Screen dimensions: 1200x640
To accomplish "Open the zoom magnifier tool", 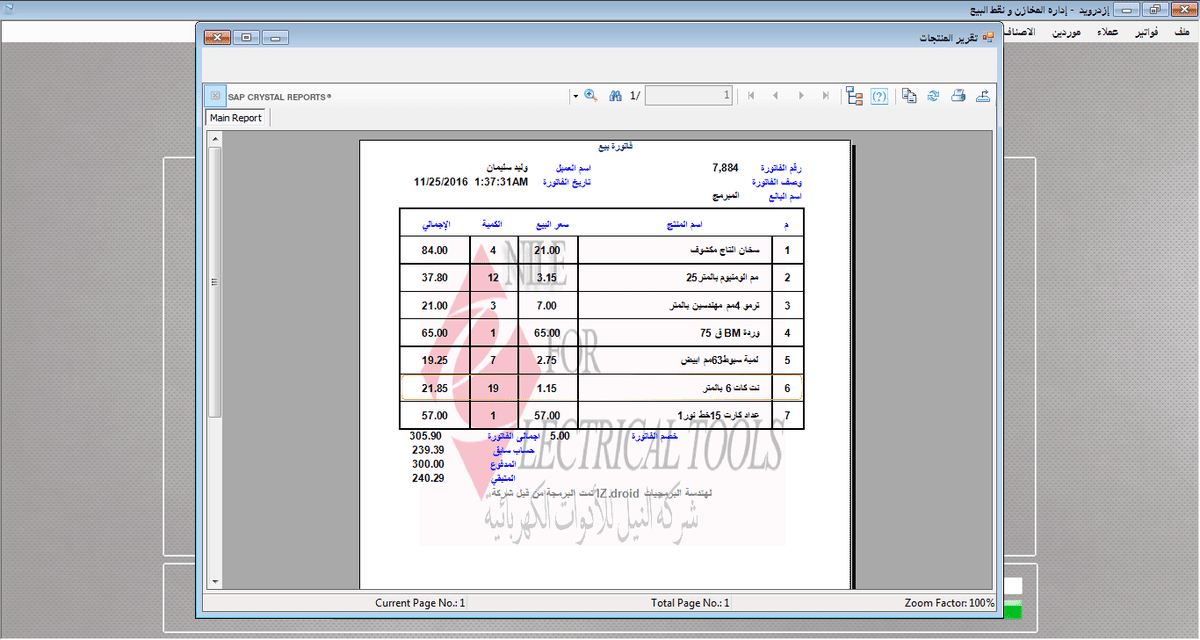I will pos(590,96).
